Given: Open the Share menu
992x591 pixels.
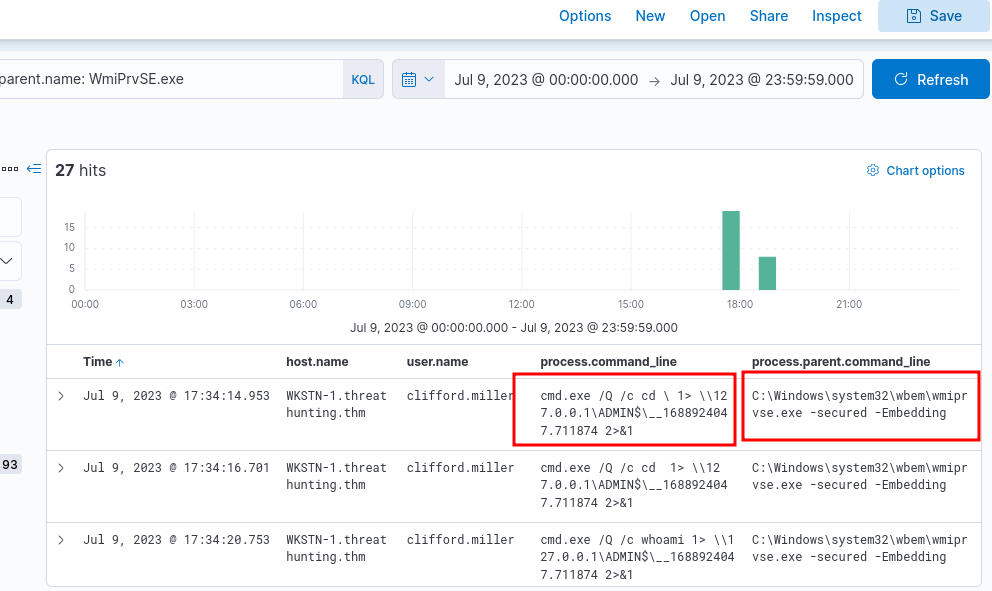Looking at the screenshot, I should [768, 16].
